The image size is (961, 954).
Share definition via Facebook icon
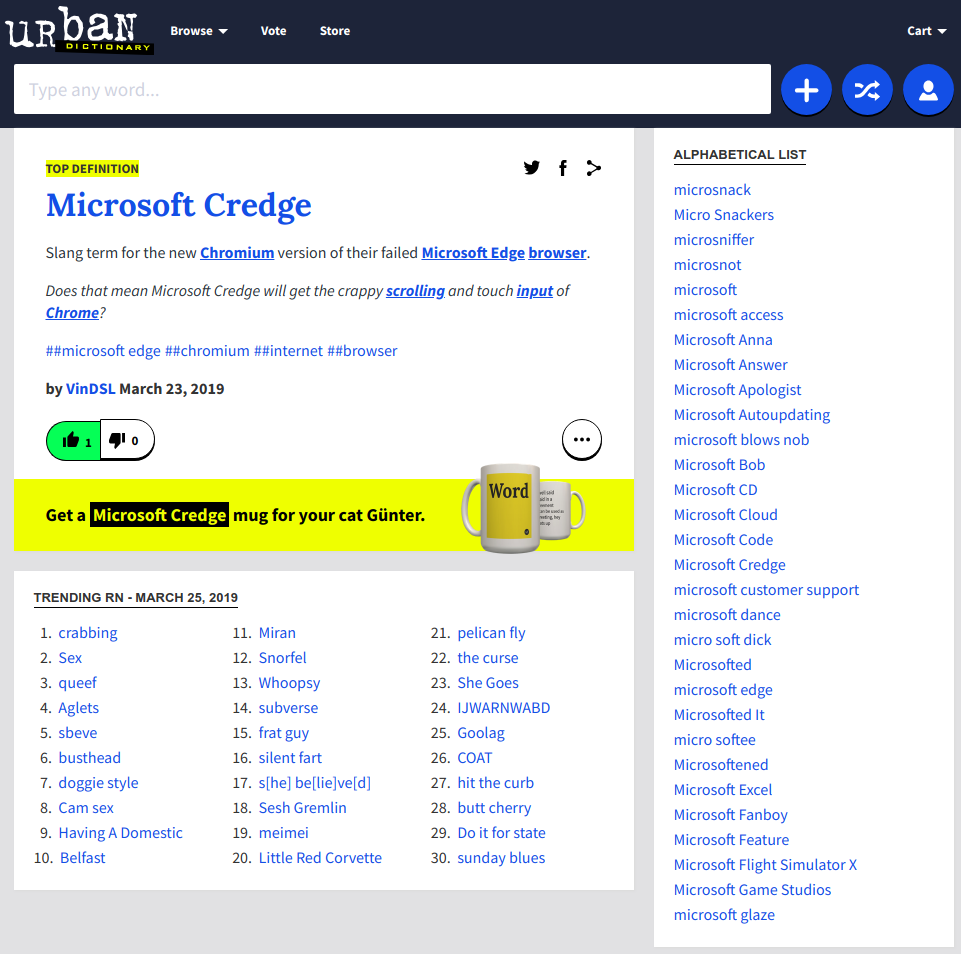(563, 168)
